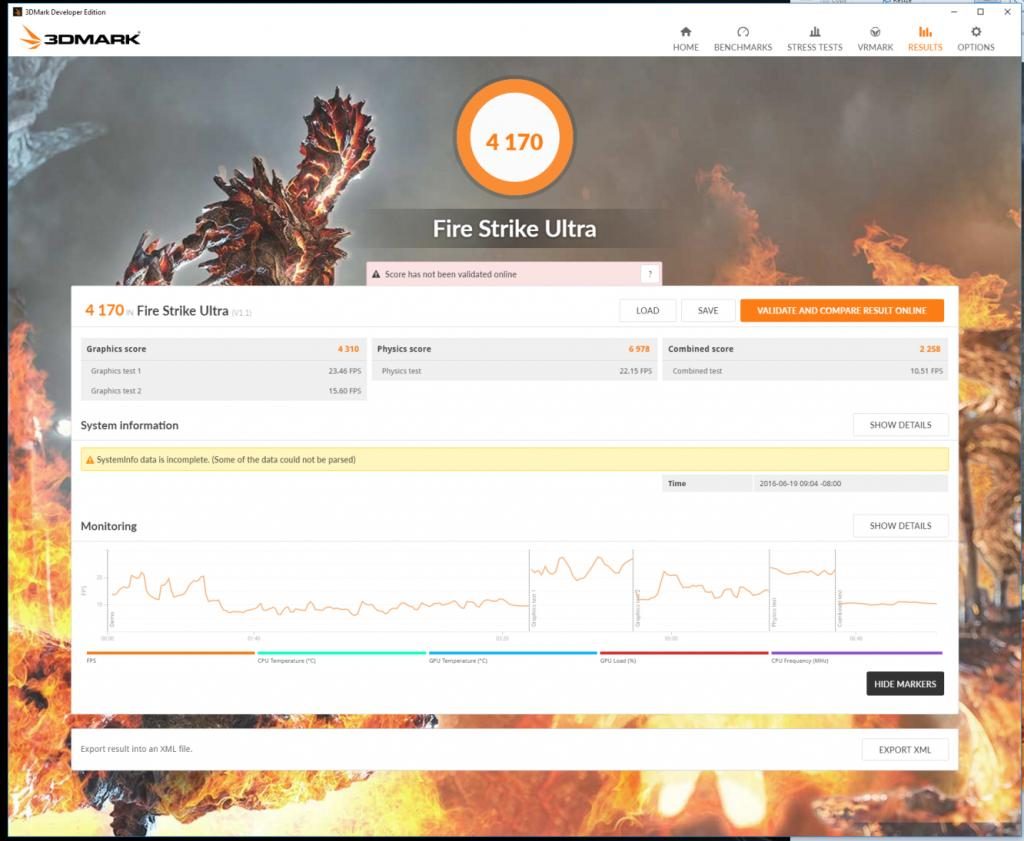Click "Export result into an XML file." text
Image resolution: width=1024 pixels, height=841 pixels.
click(136, 749)
